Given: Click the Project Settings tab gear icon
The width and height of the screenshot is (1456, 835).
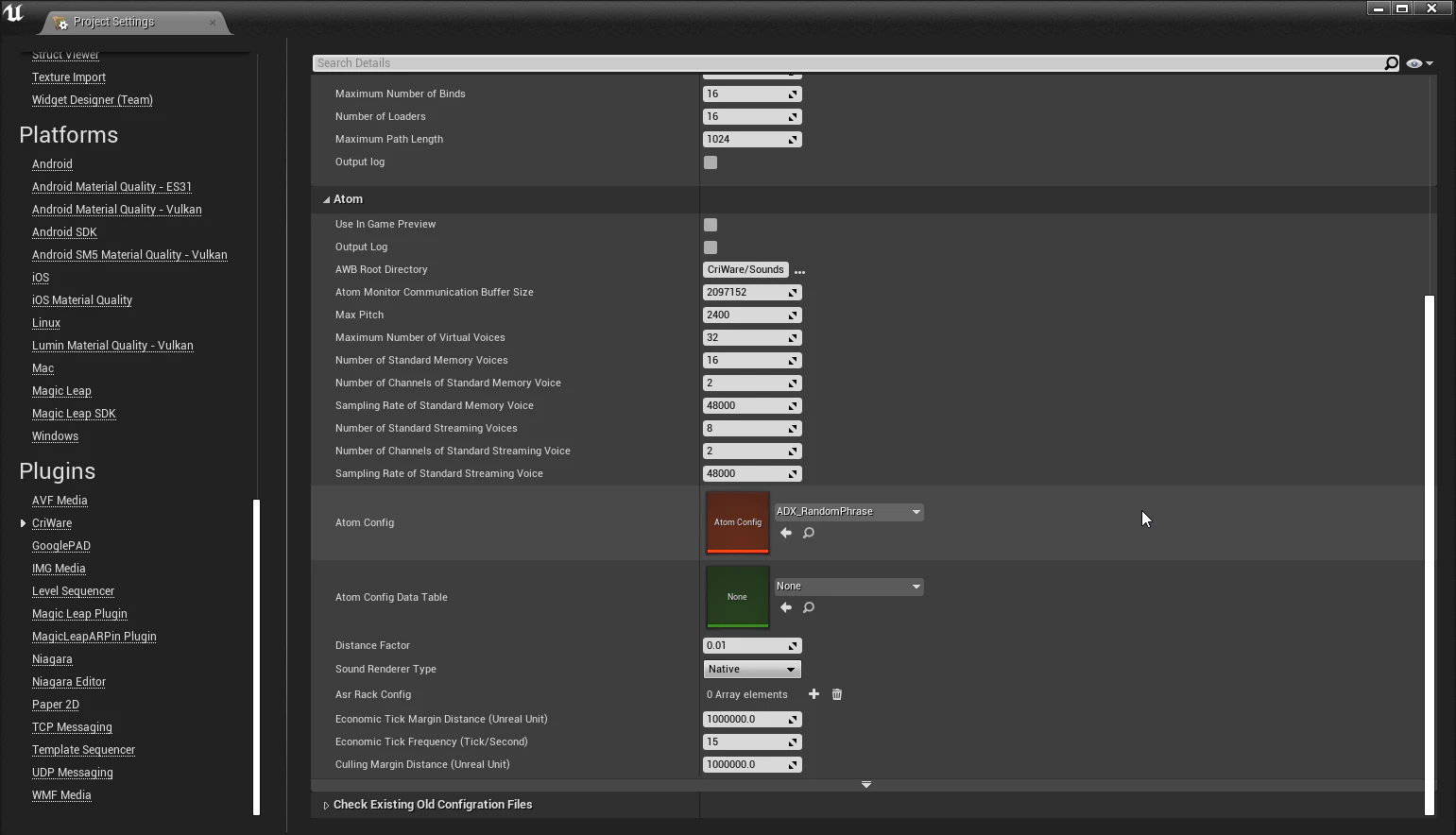Looking at the screenshot, I should point(61,22).
